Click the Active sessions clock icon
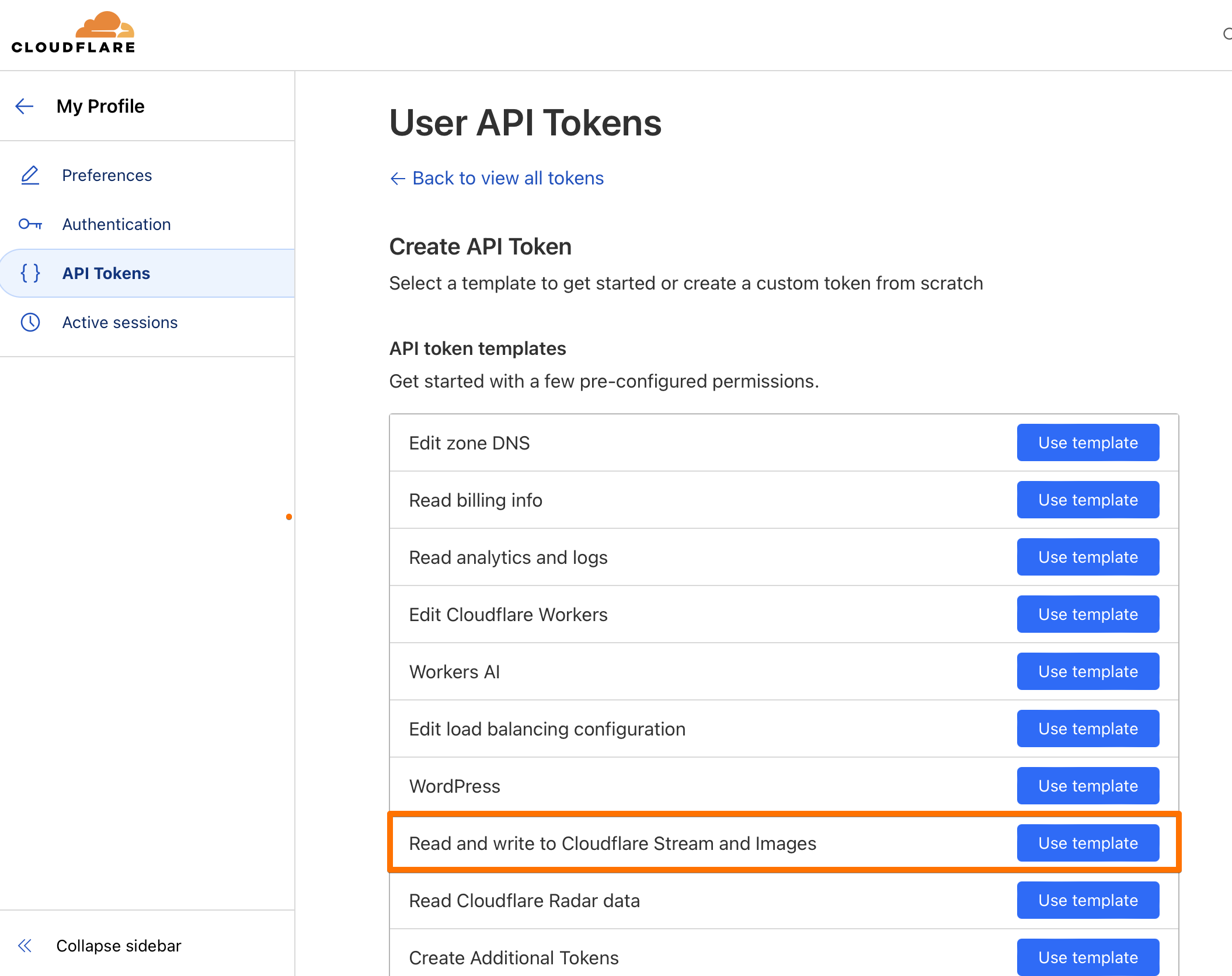1232x976 pixels. (x=30, y=322)
